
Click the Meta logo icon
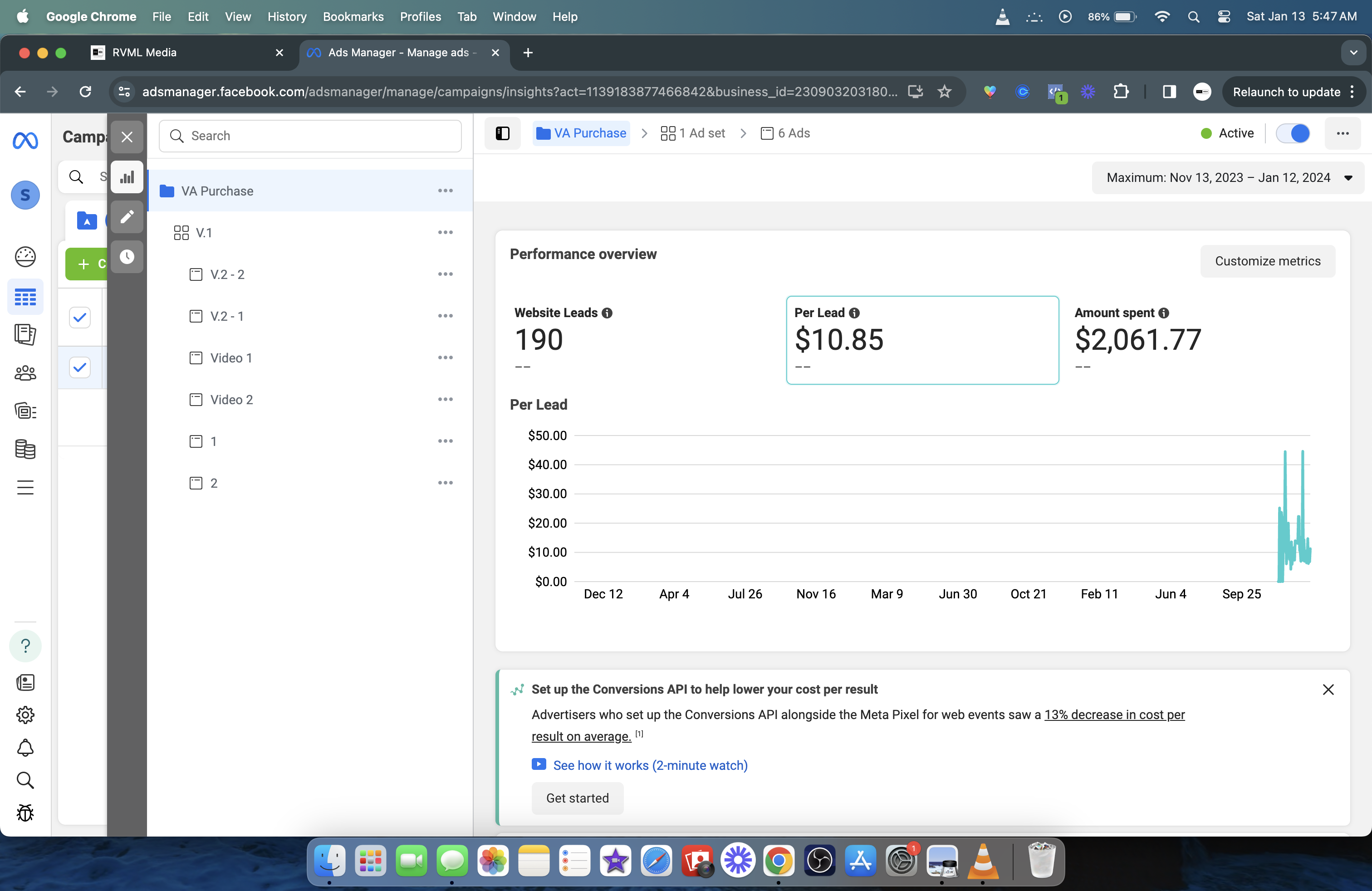[25, 140]
